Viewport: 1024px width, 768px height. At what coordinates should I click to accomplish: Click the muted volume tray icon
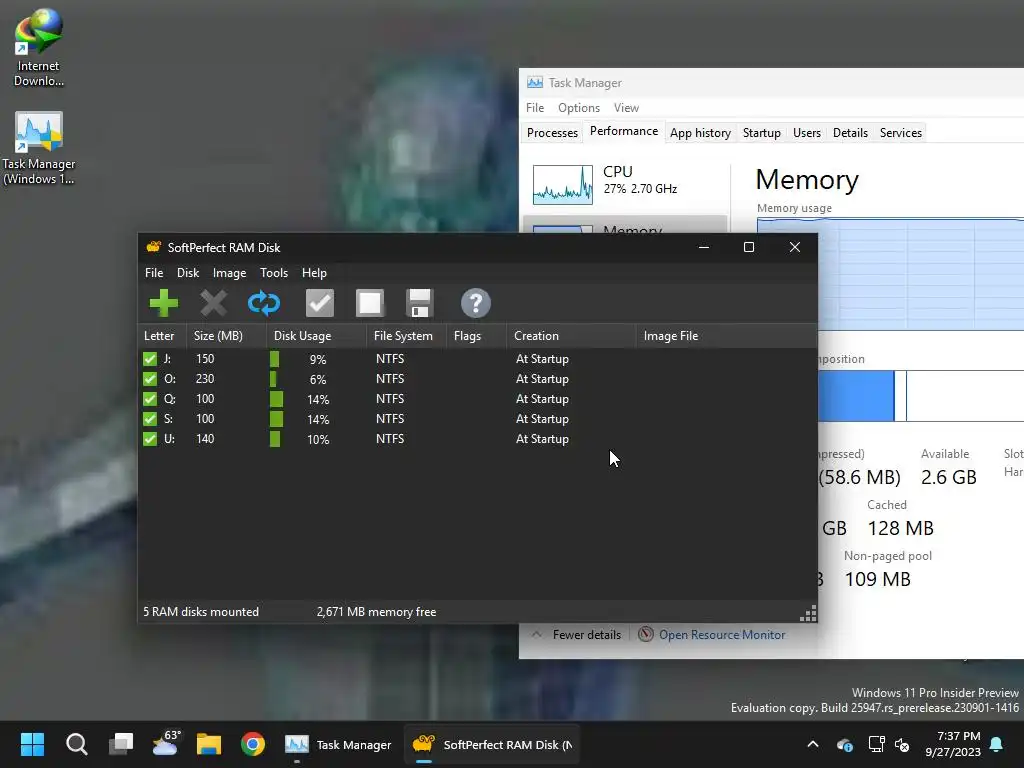[902, 744]
